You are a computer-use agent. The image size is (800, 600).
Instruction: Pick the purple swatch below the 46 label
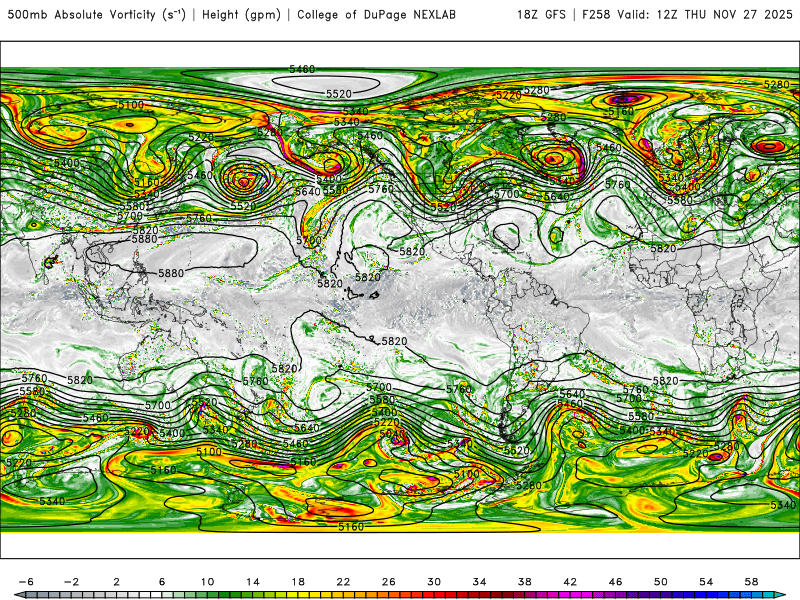click(621, 595)
